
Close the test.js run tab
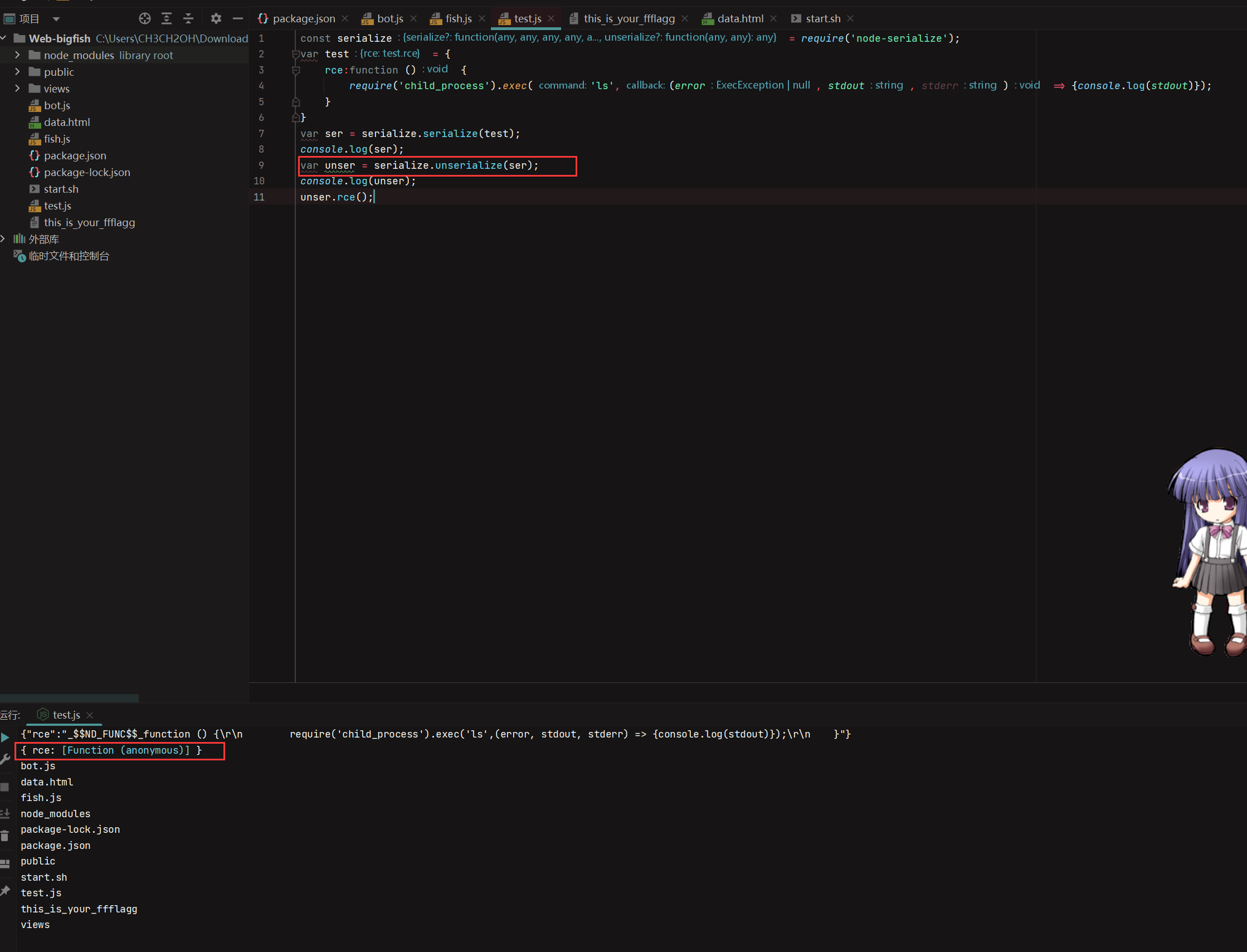tap(90, 716)
